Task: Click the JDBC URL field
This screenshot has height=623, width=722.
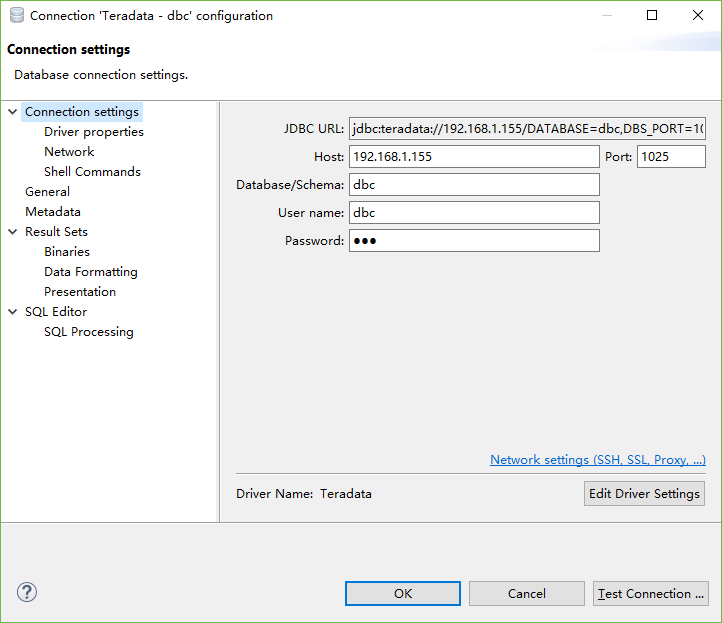Action: [527, 128]
